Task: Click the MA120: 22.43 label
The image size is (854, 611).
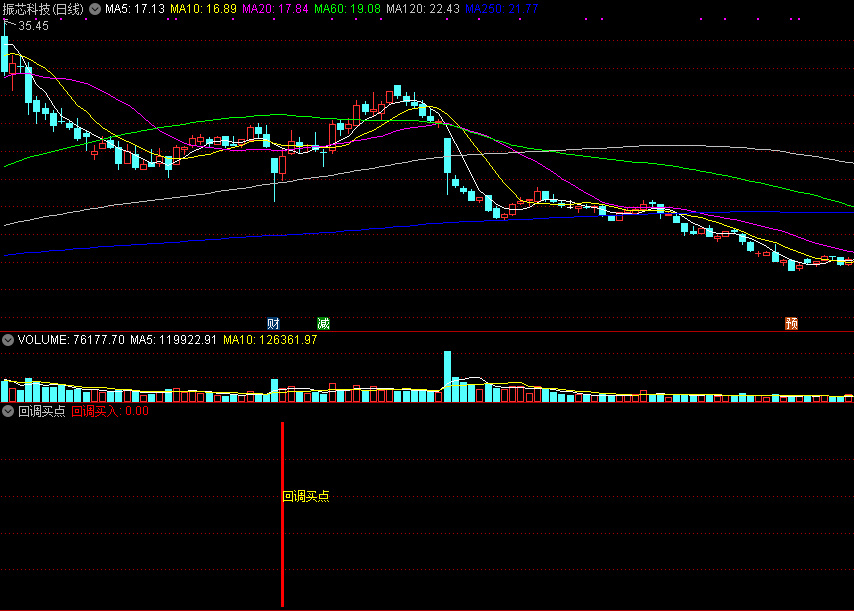Action: pos(423,9)
